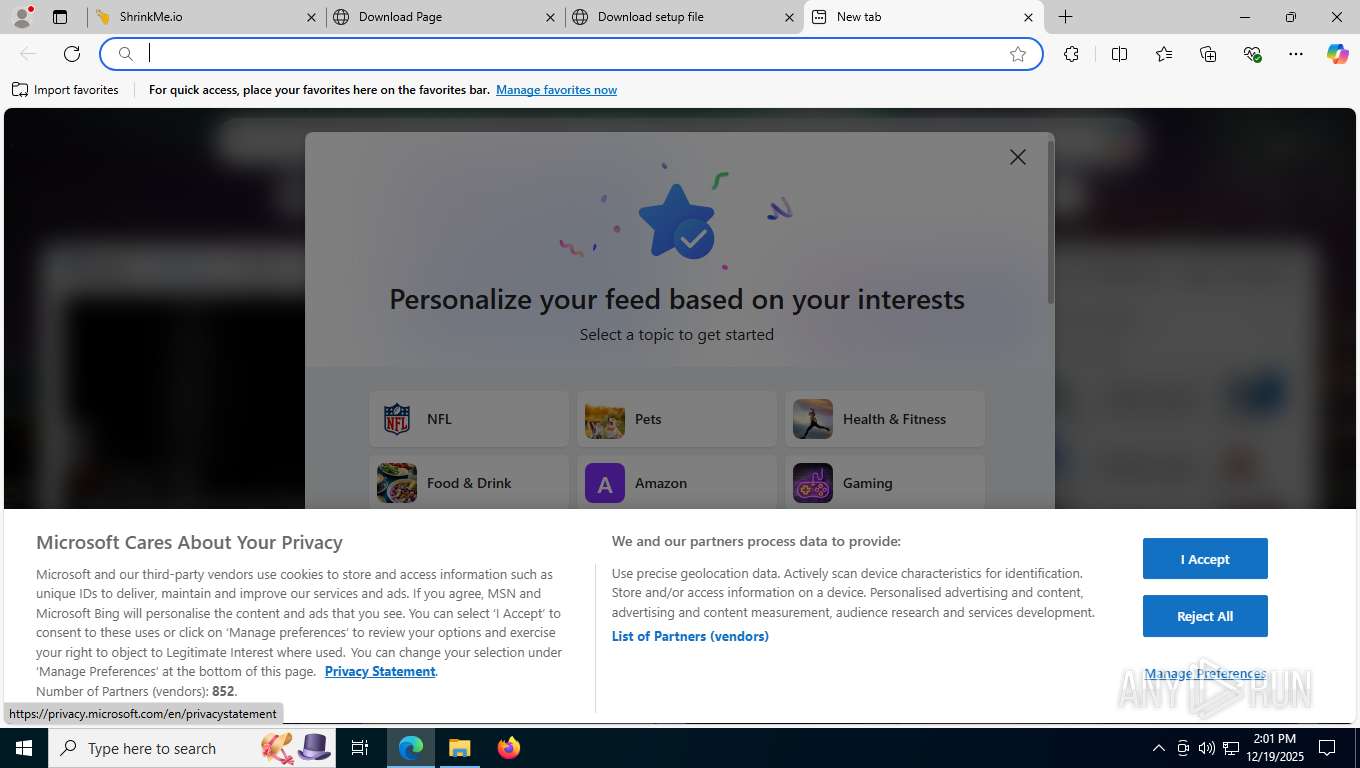Viewport: 1360px width, 768px height.
Task: Open Browser essentials heart icon
Action: 1252,54
